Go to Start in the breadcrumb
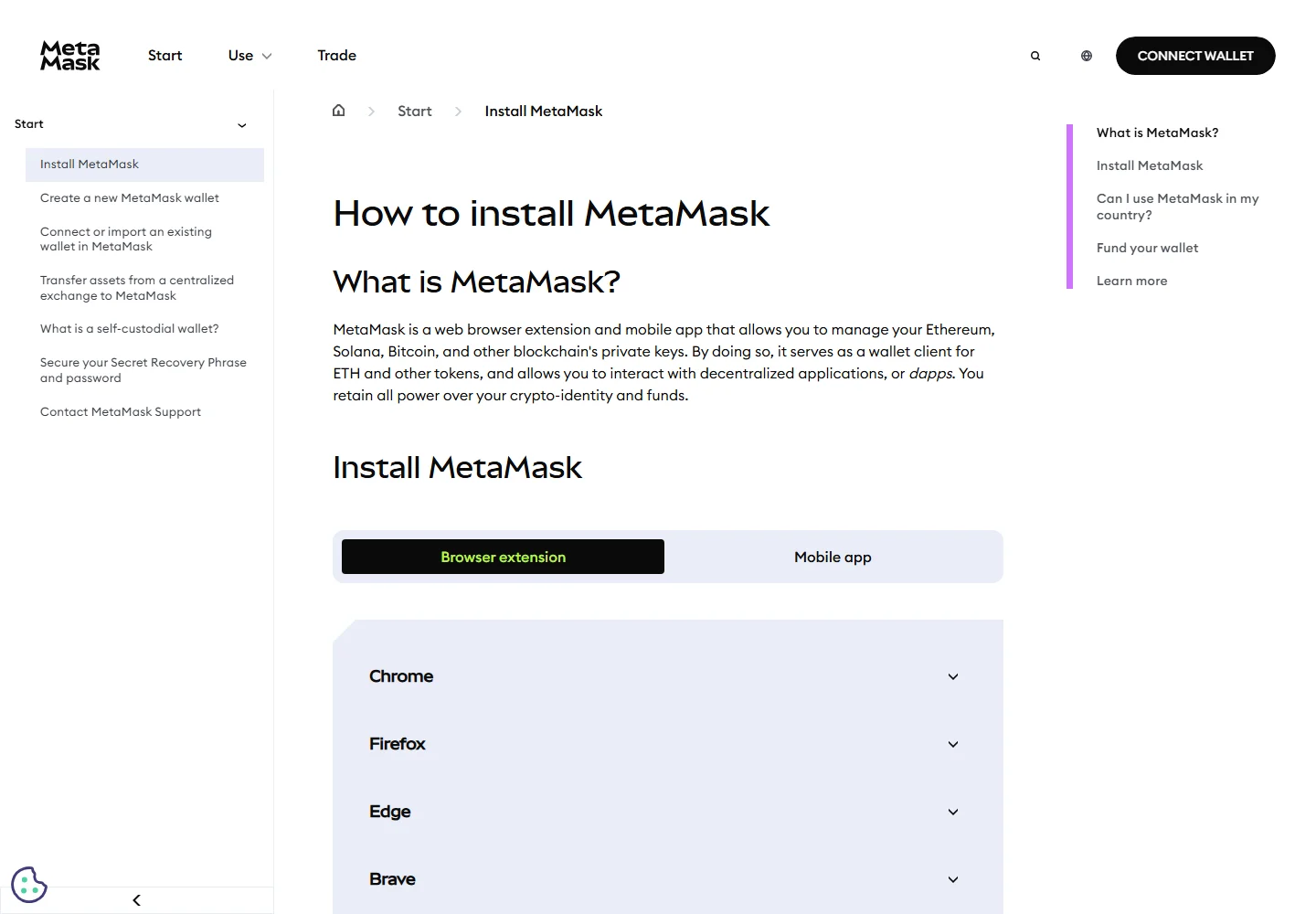Image resolution: width=1316 pixels, height=914 pixels. [x=415, y=111]
